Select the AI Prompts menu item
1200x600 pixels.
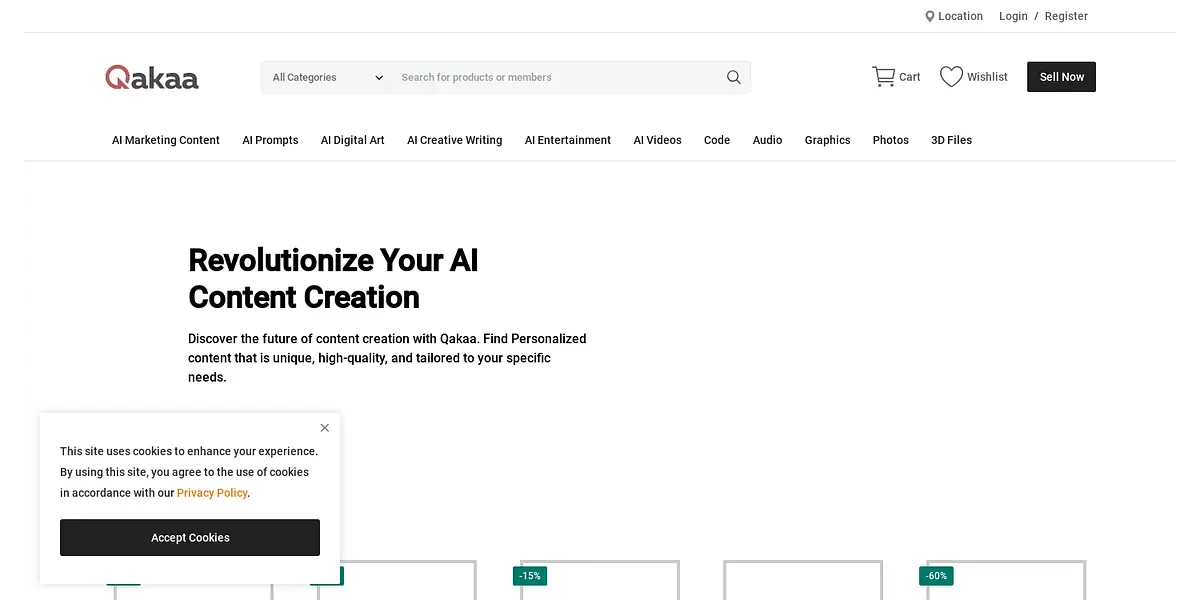point(270,140)
